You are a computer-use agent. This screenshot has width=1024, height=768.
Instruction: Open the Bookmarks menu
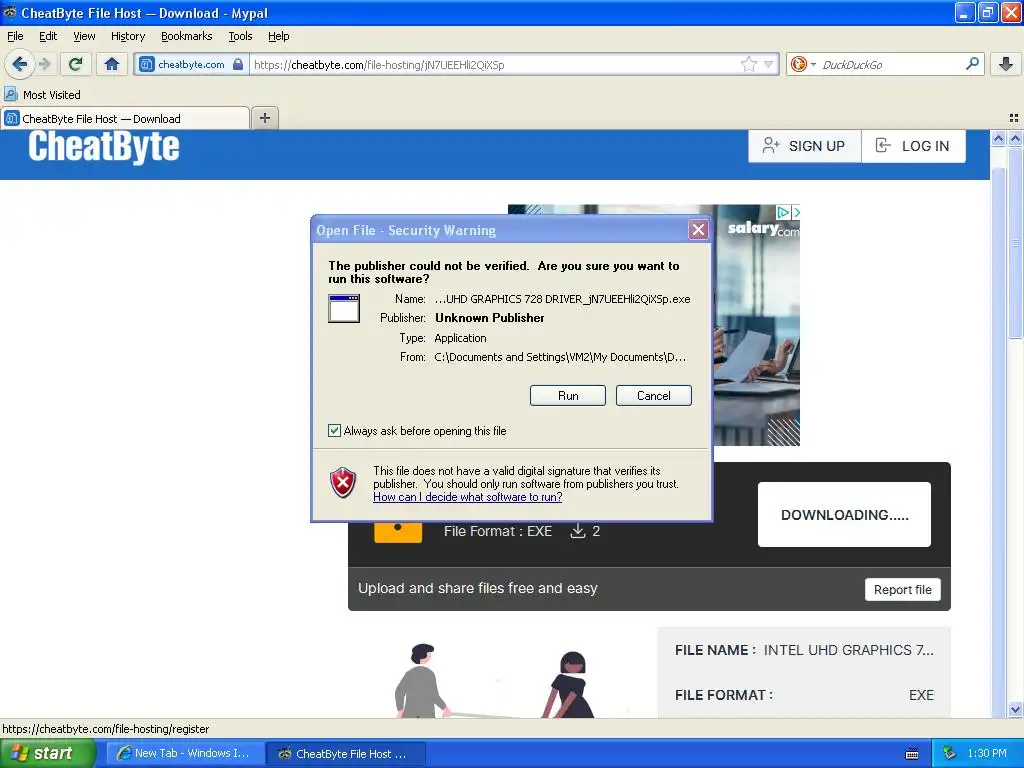(x=186, y=36)
